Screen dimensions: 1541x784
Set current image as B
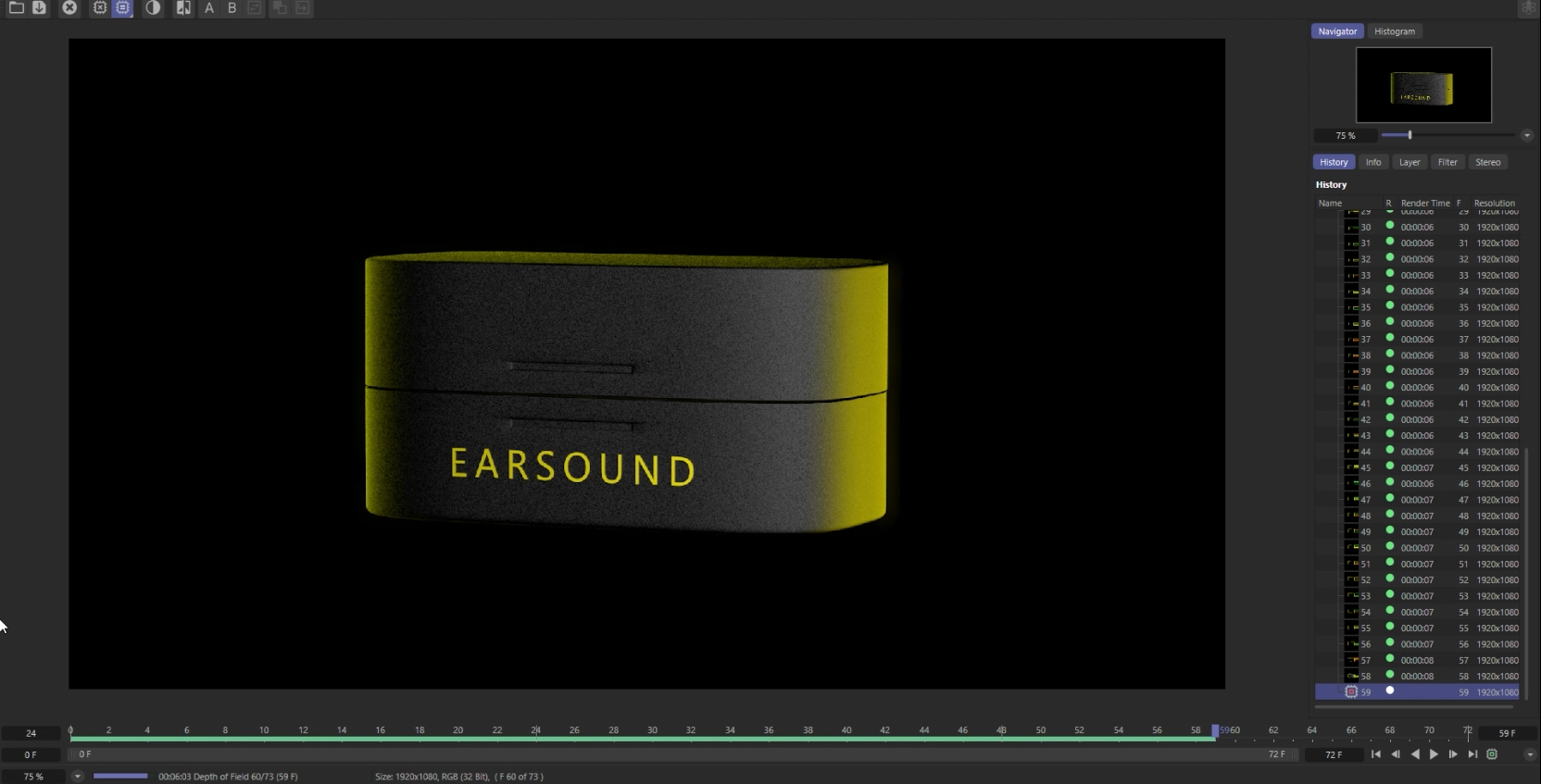click(232, 7)
